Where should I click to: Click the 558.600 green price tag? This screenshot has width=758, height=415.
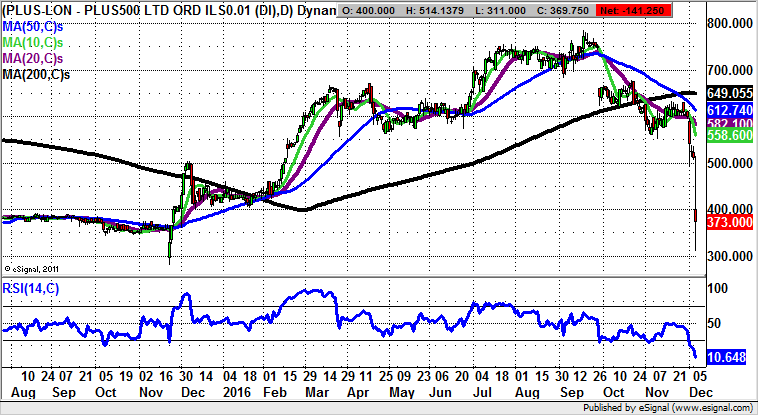[x=728, y=135]
